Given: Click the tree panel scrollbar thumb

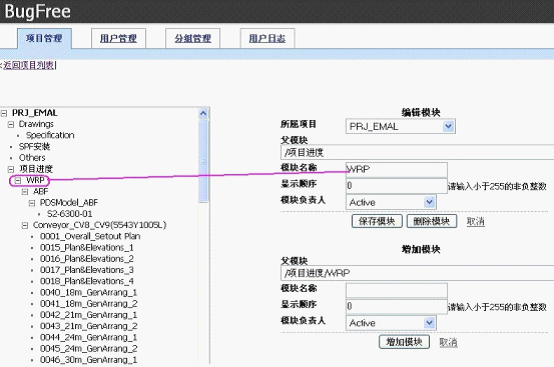Looking at the screenshot, I should (203, 161).
